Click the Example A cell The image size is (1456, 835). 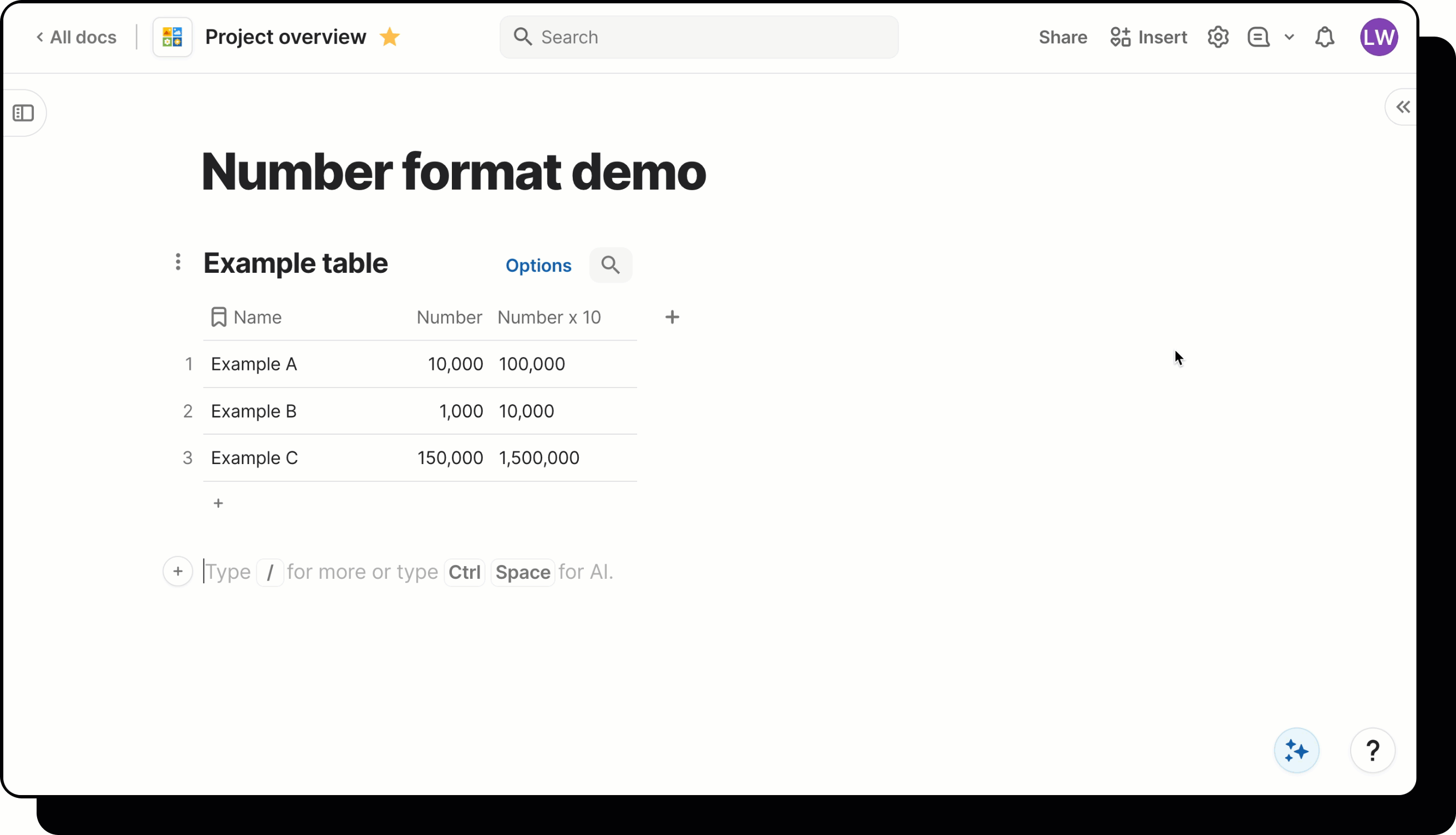(x=254, y=364)
